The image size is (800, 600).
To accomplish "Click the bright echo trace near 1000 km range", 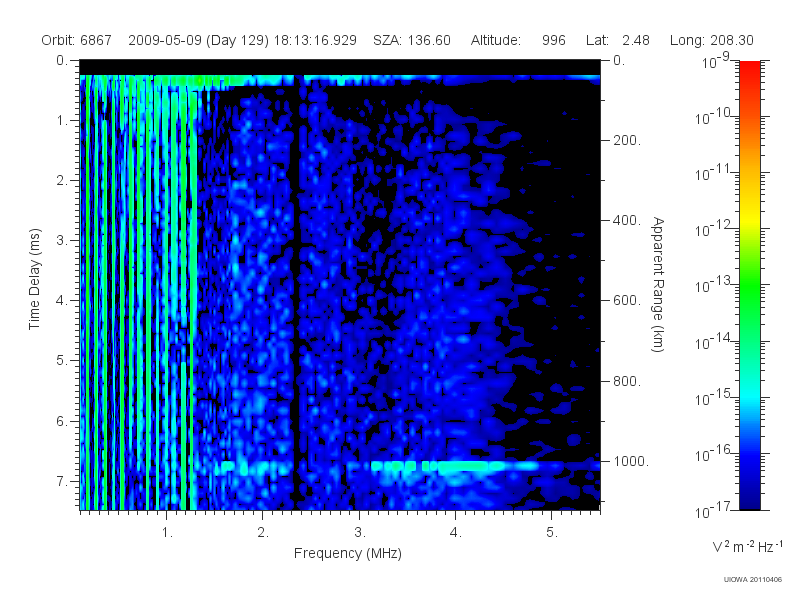I will coord(454,466).
